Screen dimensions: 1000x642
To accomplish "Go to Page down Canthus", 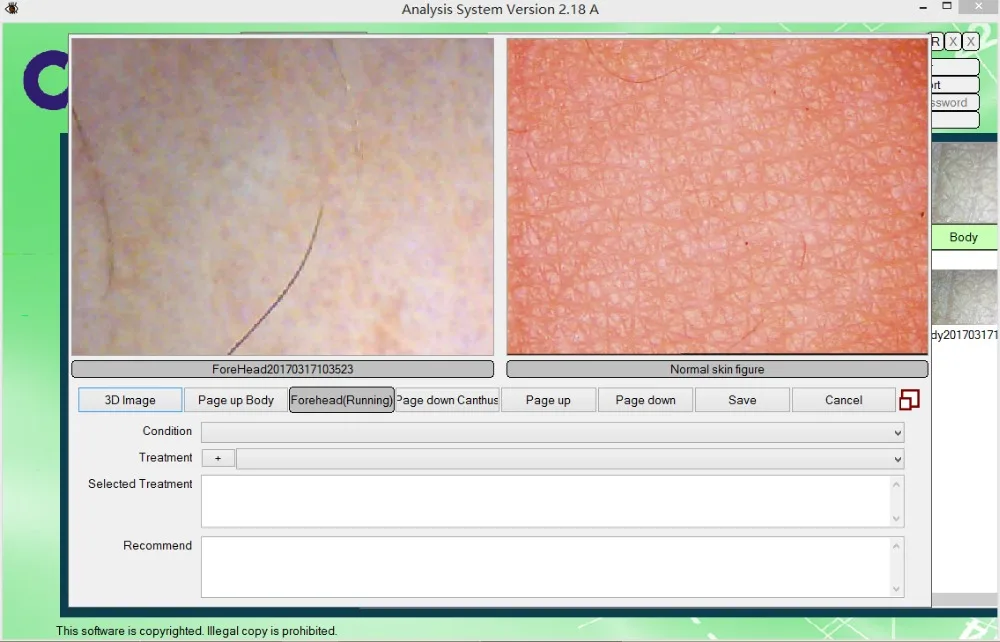I will pyautogui.click(x=447, y=400).
